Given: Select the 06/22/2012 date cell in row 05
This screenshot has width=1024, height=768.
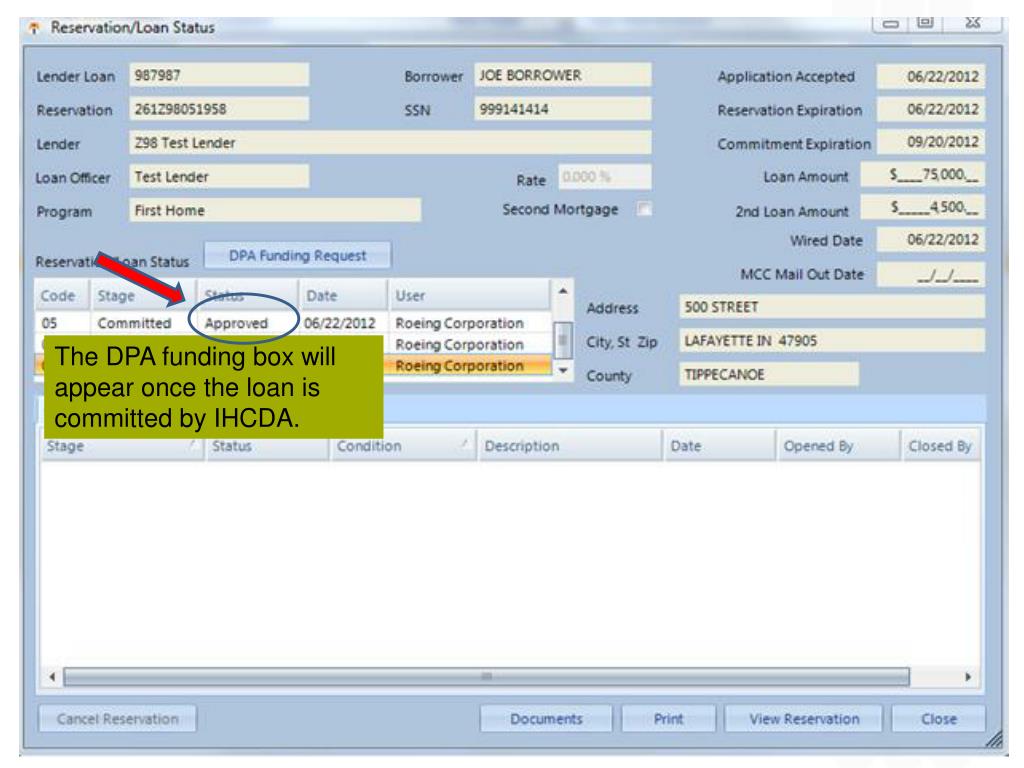Looking at the screenshot, I should [340, 323].
